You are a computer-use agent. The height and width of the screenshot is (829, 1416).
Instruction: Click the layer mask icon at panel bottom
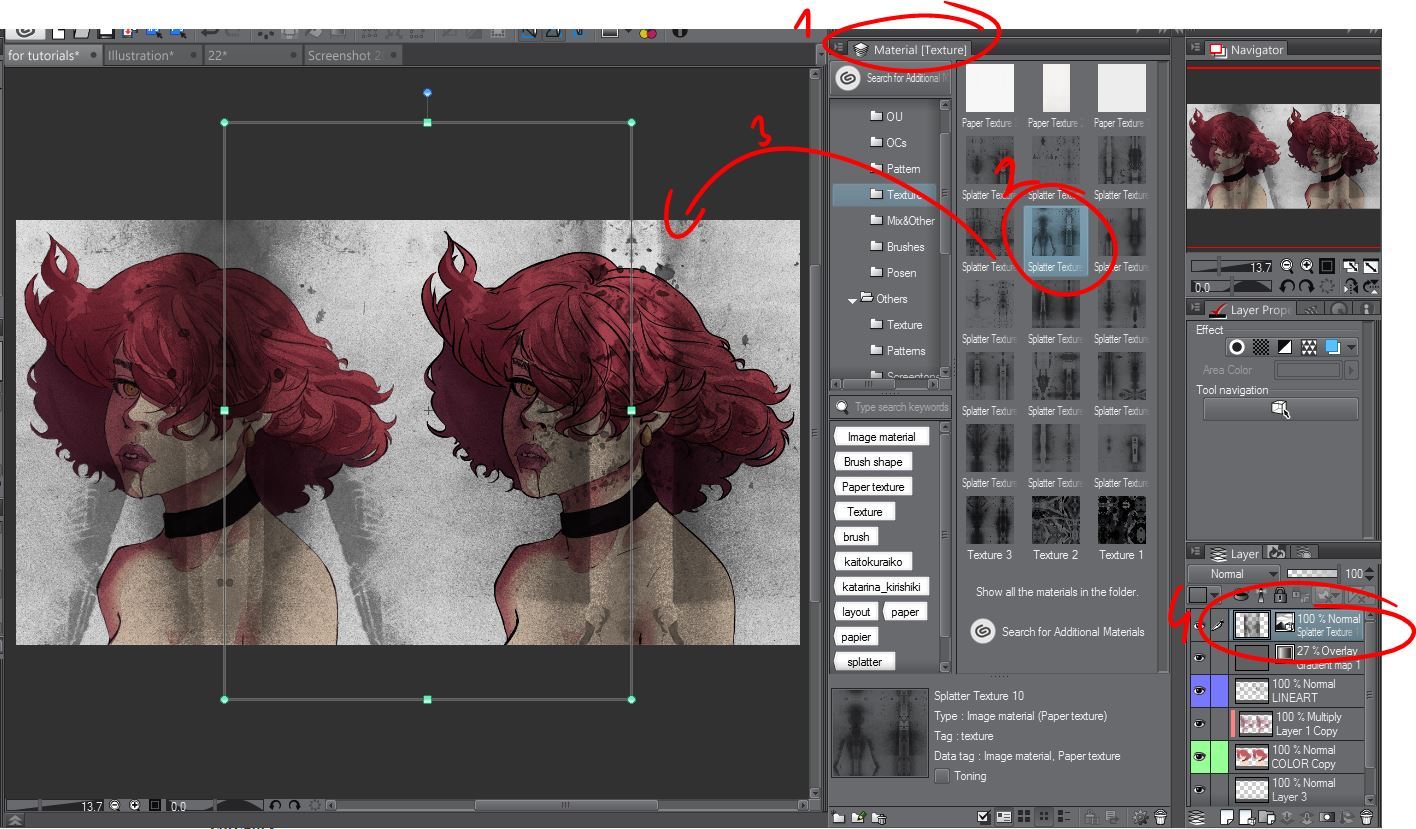(1327, 816)
